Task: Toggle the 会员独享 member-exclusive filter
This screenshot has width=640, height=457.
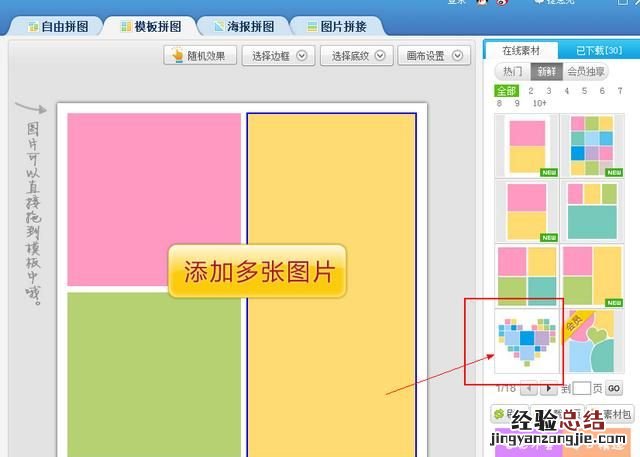Action: tap(586, 72)
